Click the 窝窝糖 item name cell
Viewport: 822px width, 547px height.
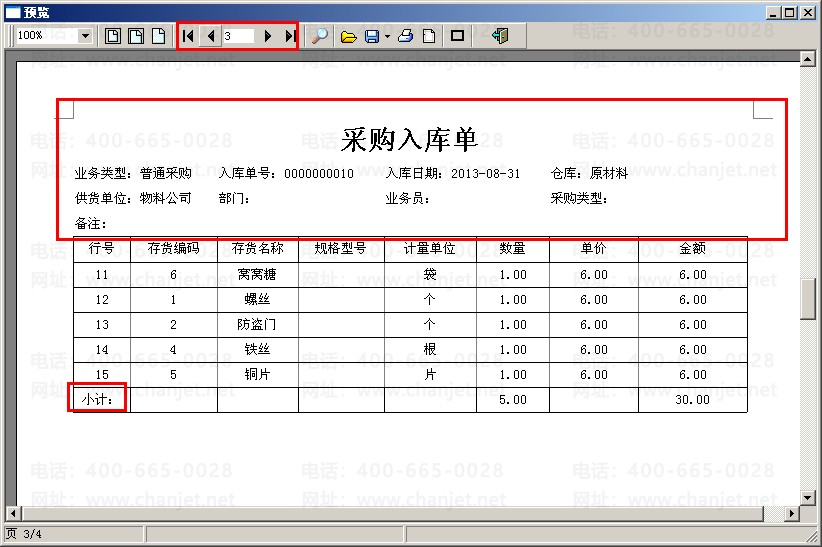257,274
